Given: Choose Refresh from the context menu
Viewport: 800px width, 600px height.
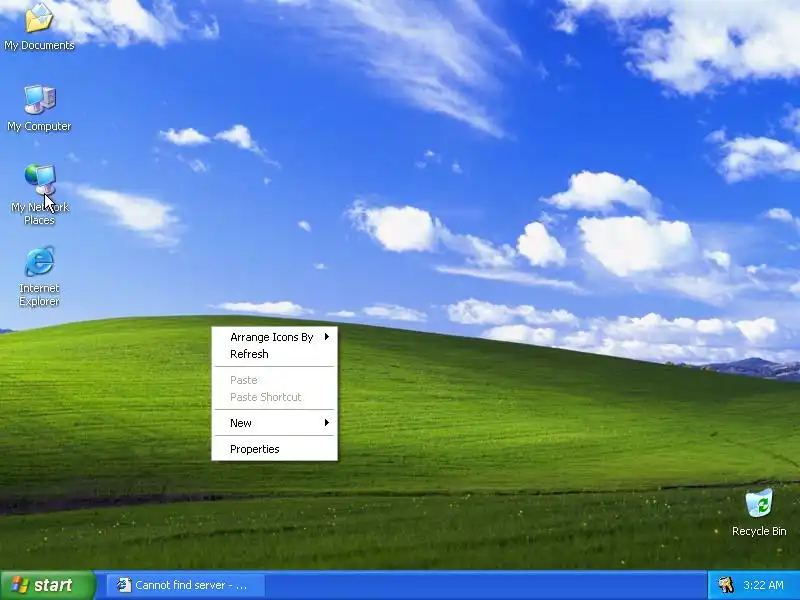Looking at the screenshot, I should click(274, 354).
